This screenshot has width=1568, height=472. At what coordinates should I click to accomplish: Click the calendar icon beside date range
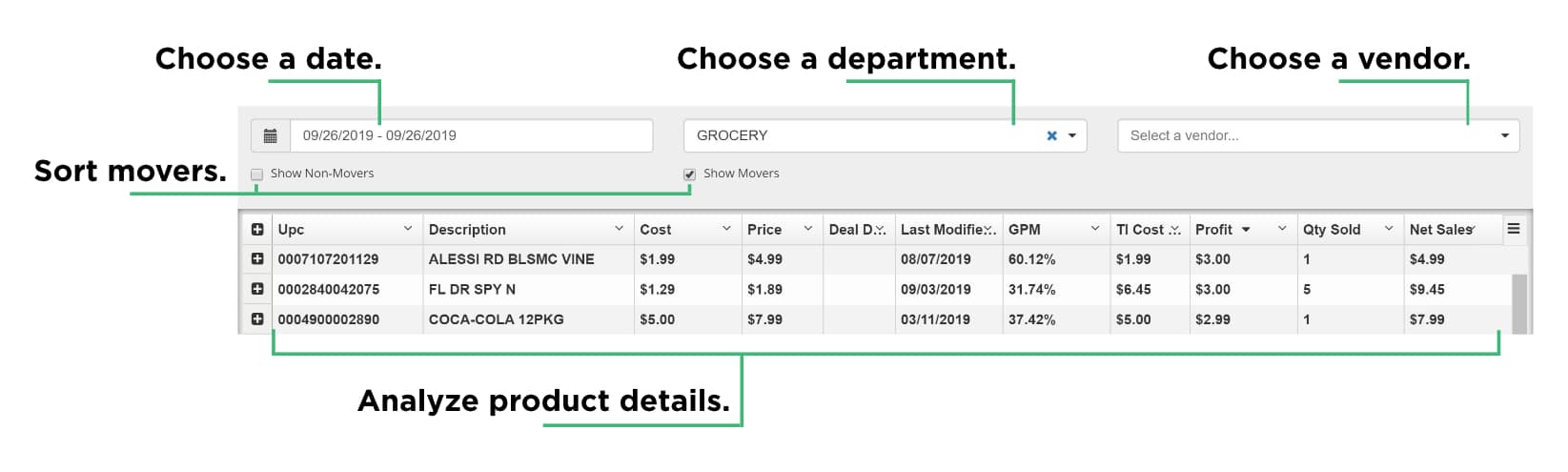point(271,135)
